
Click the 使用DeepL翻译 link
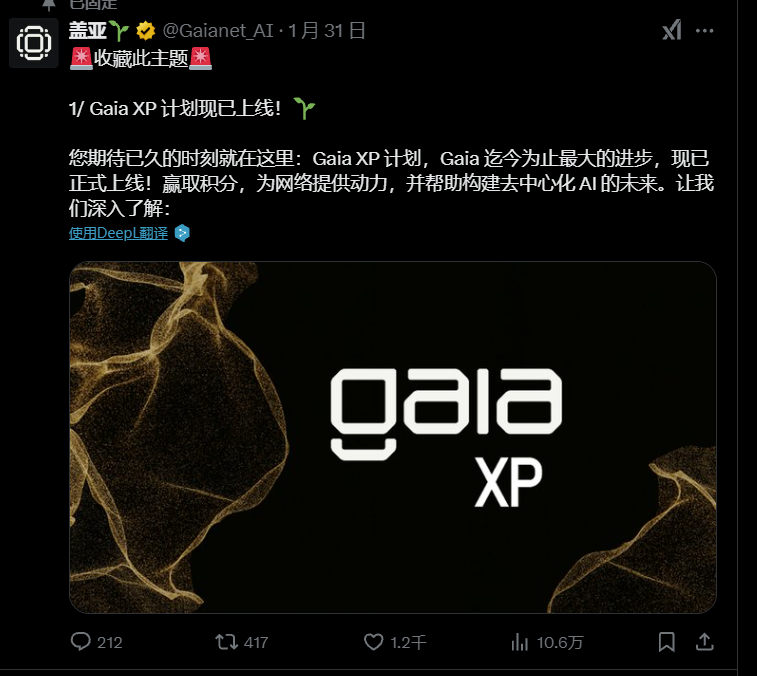(118, 233)
